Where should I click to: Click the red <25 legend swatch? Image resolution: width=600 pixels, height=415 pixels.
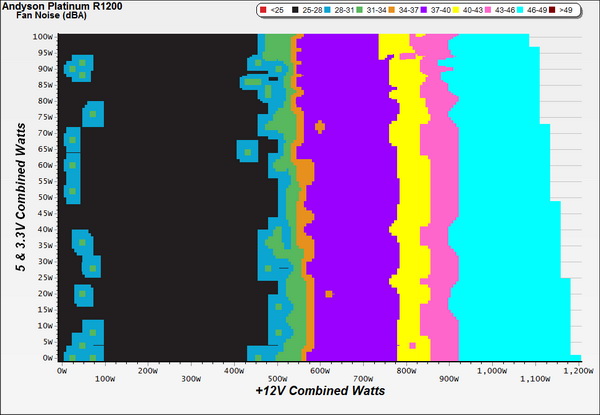point(262,10)
